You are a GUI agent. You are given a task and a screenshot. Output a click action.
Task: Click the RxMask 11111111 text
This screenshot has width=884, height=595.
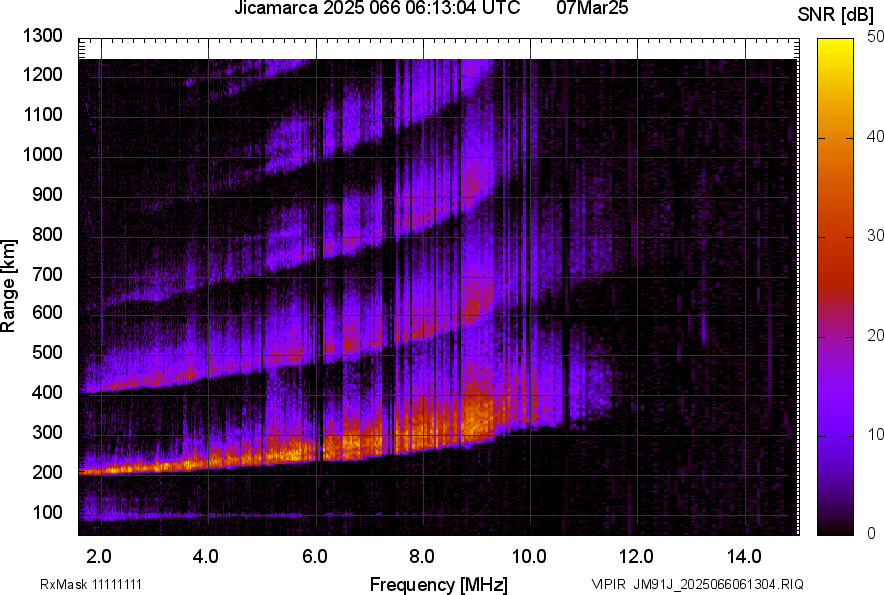(97, 584)
